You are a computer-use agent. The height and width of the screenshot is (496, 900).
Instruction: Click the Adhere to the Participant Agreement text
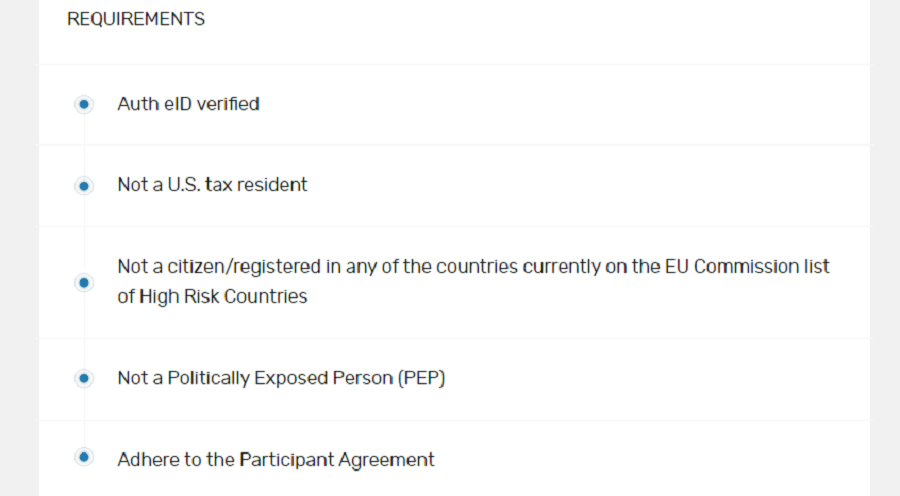click(276, 460)
